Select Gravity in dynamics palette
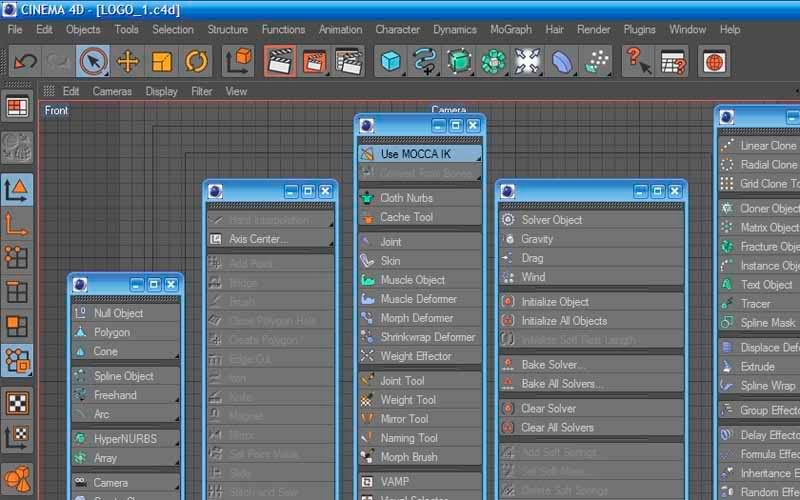 591,239
